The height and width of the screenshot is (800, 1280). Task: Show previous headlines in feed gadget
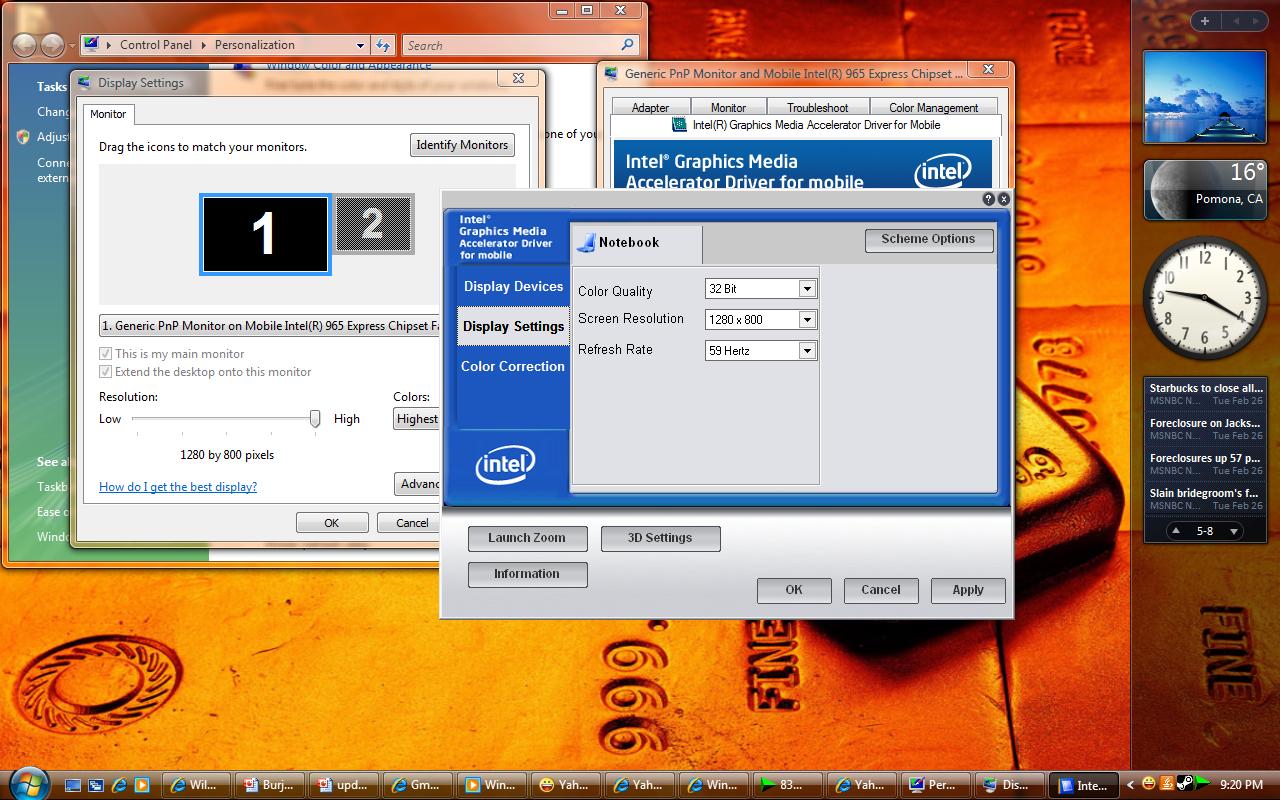point(1176,531)
